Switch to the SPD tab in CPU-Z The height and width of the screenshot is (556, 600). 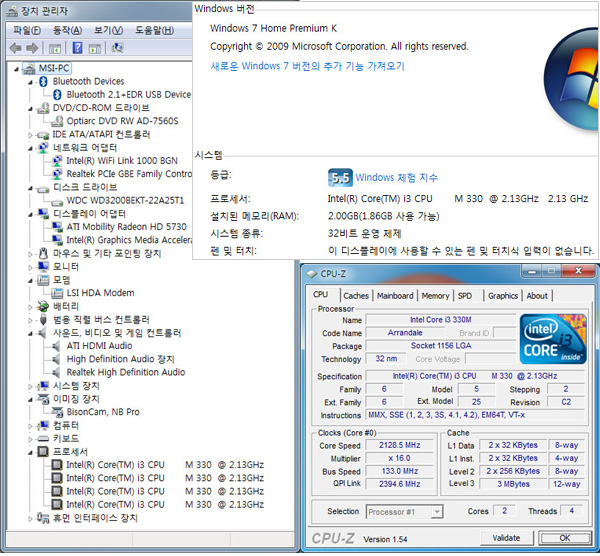(465, 296)
